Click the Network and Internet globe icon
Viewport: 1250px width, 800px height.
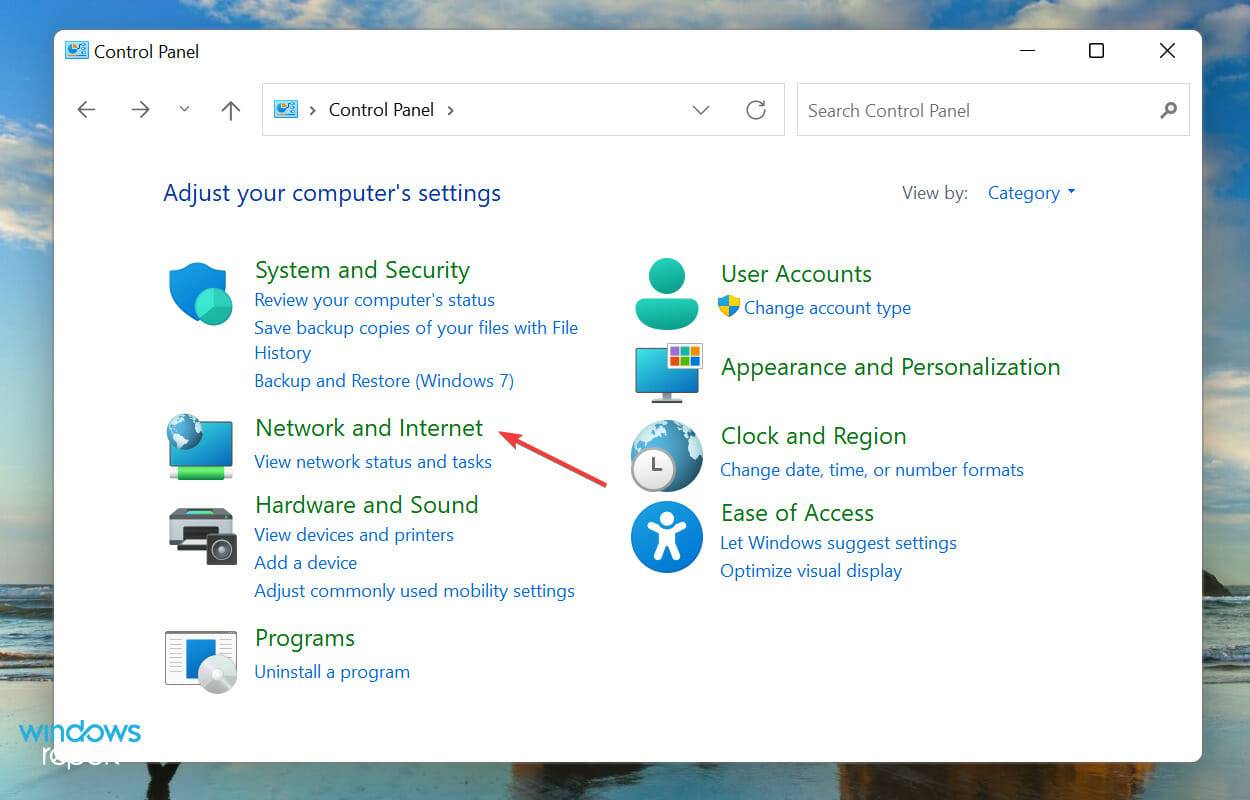[200, 447]
